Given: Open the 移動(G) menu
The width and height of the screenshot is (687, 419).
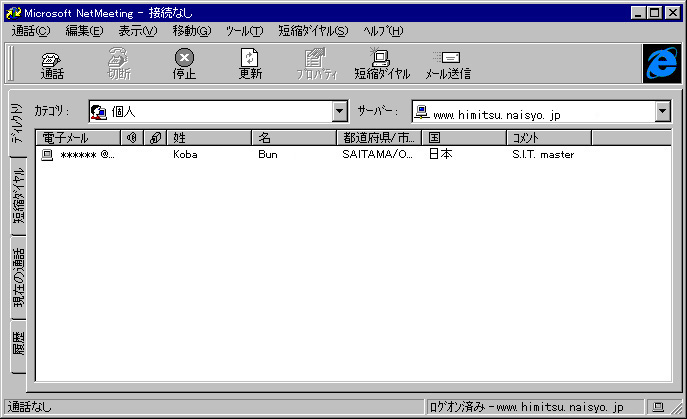Looking at the screenshot, I should 191,31.
